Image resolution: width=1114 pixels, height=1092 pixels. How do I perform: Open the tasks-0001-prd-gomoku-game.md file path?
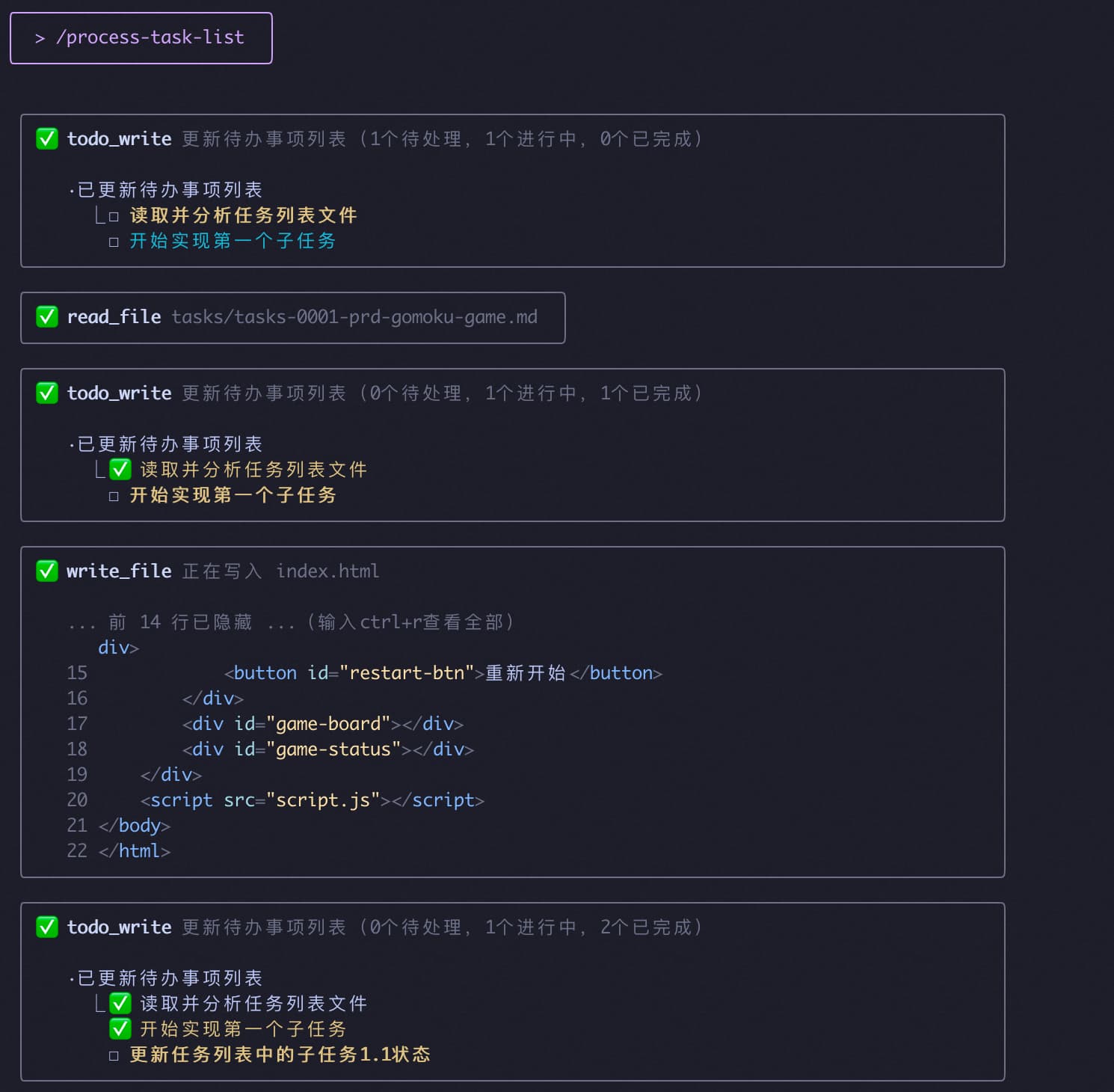(354, 317)
